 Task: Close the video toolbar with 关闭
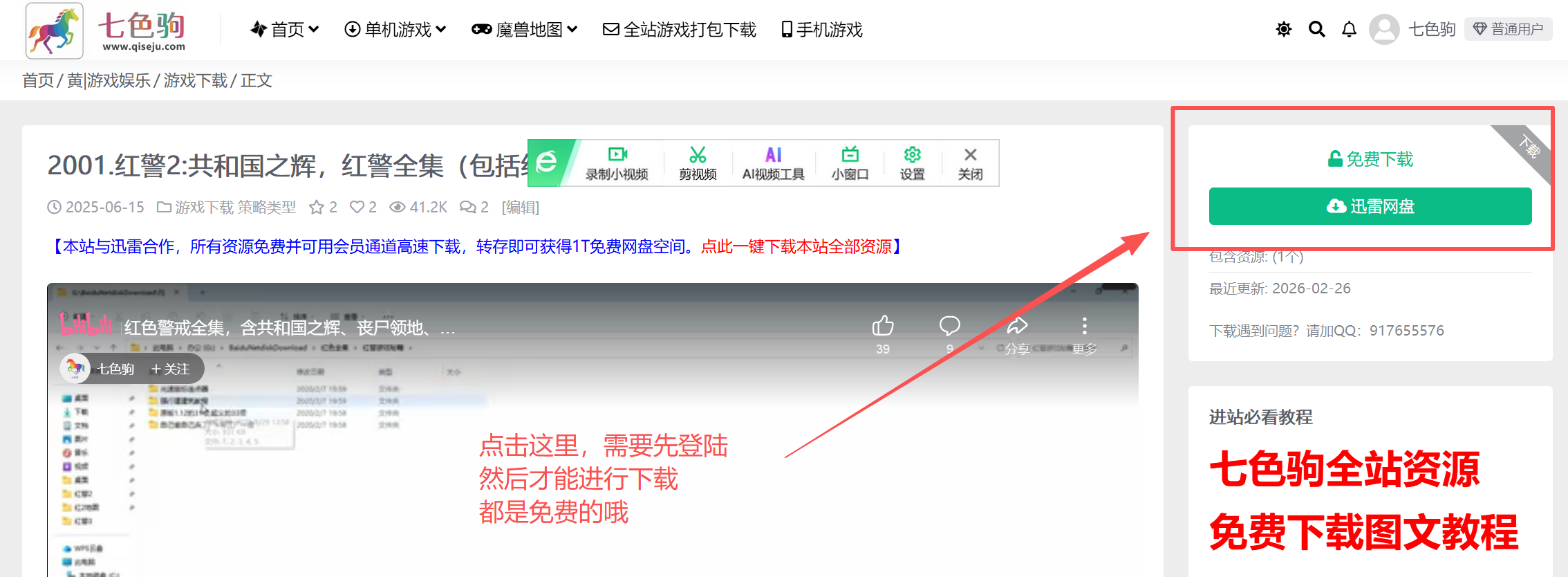coord(970,163)
